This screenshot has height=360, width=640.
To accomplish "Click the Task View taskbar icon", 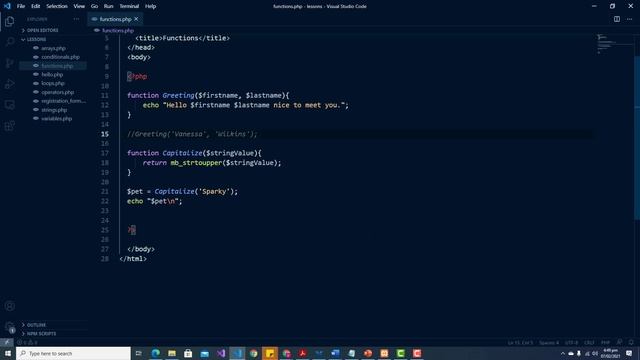I will (x=139, y=353).
